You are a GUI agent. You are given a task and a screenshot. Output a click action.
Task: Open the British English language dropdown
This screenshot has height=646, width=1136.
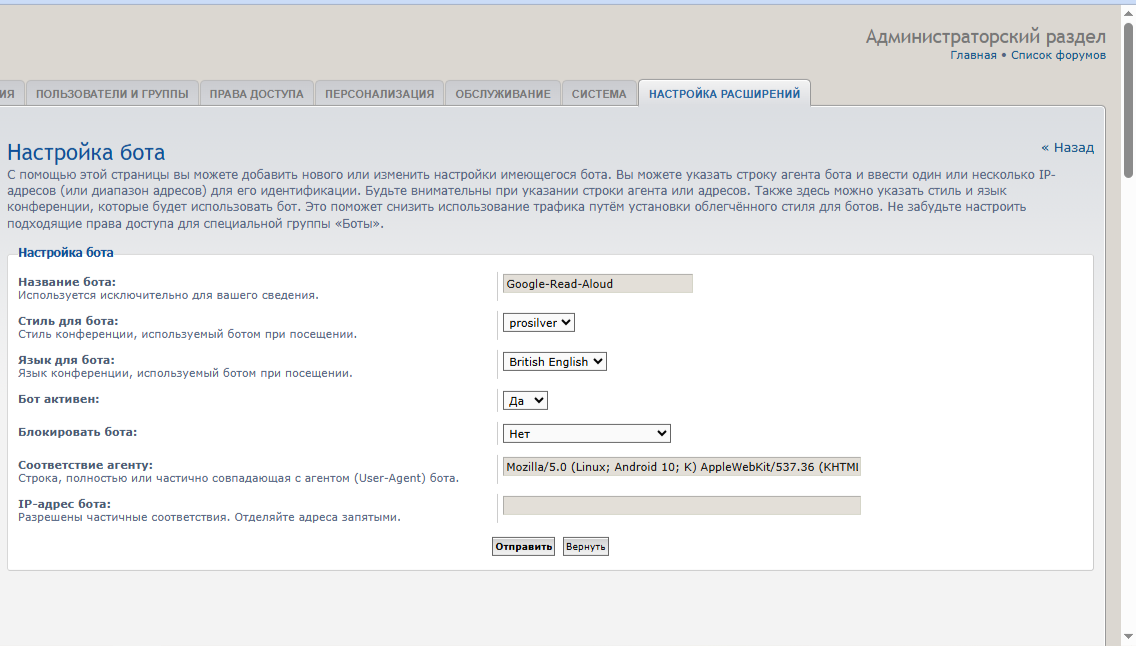pyautogui.click(x=554, y=361)
